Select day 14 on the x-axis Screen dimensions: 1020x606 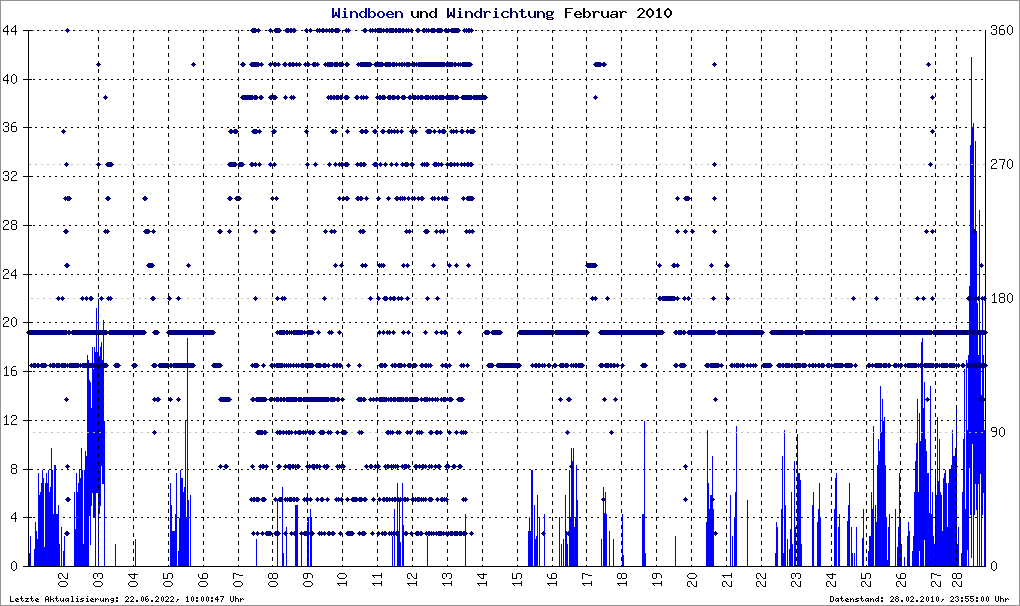tap(482, 578)
